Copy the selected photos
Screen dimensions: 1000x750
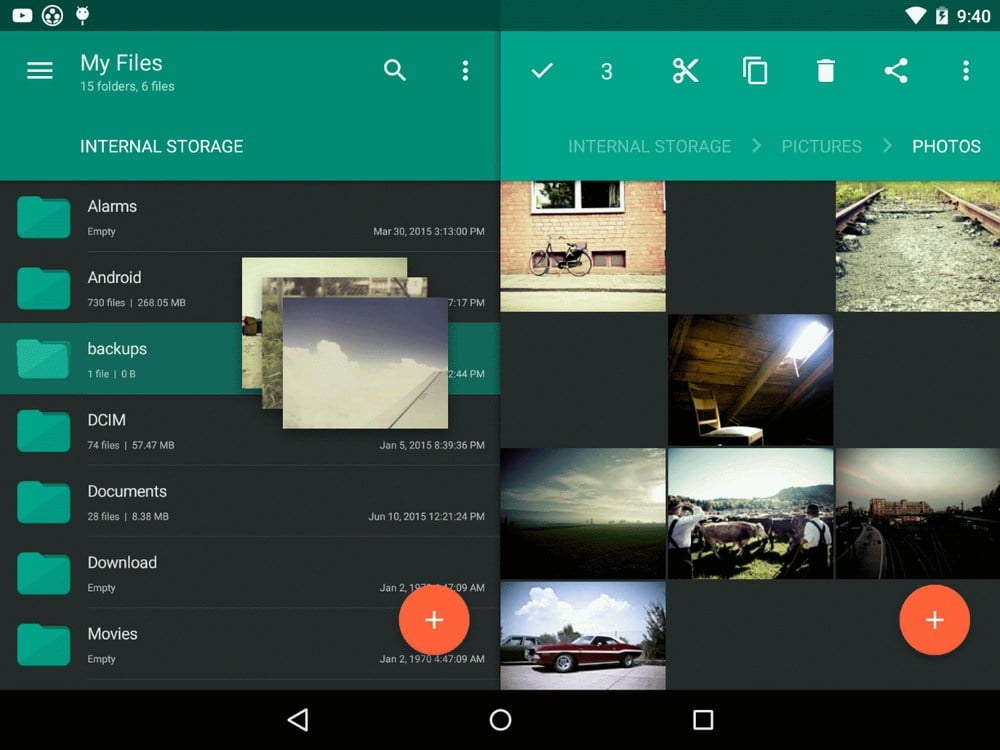tap(755, 71)
